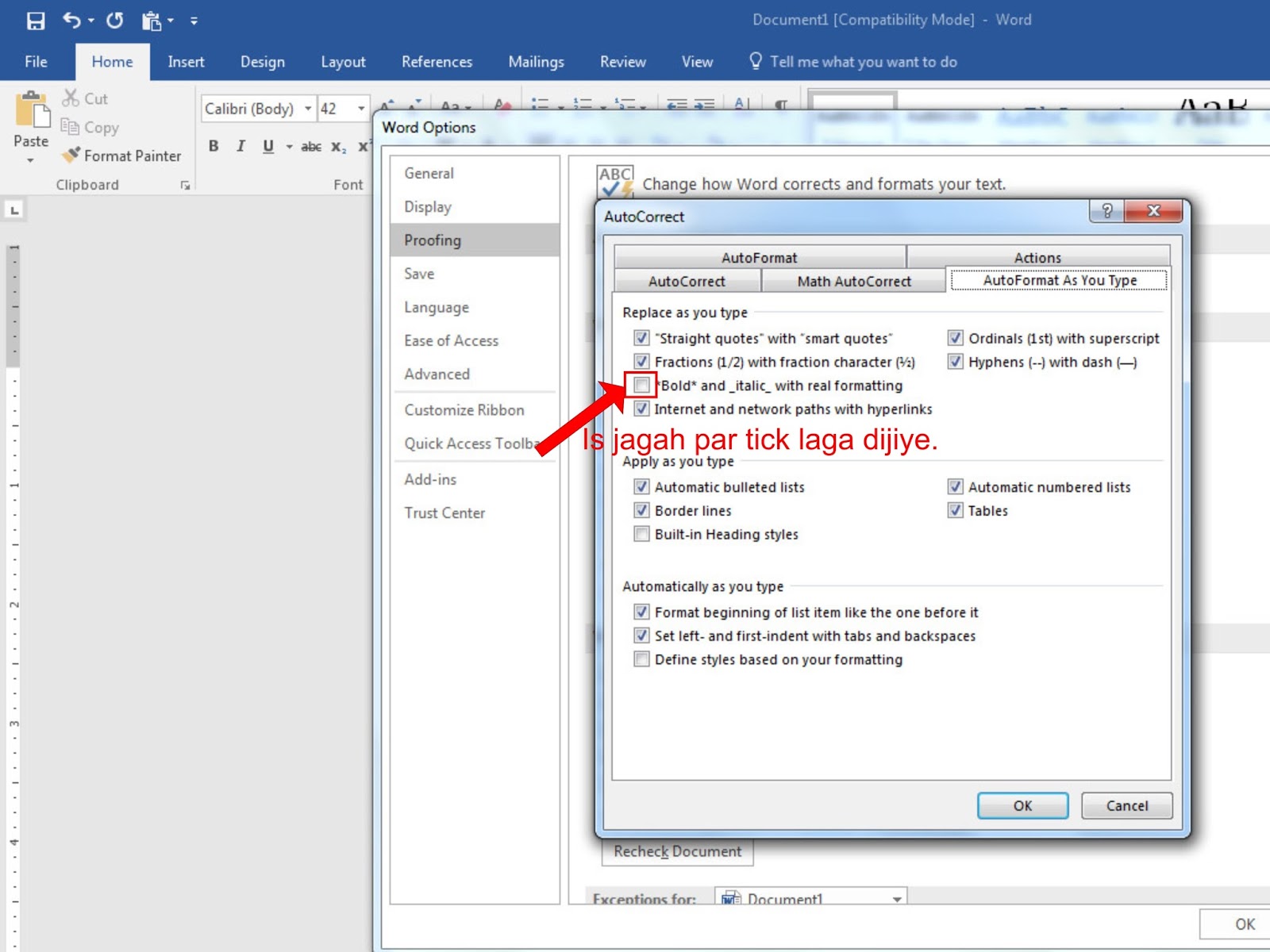Click the large Paste icon in the Clipboard group
The width and height of the screenshot is (1270, 952).
pos(33,109)
